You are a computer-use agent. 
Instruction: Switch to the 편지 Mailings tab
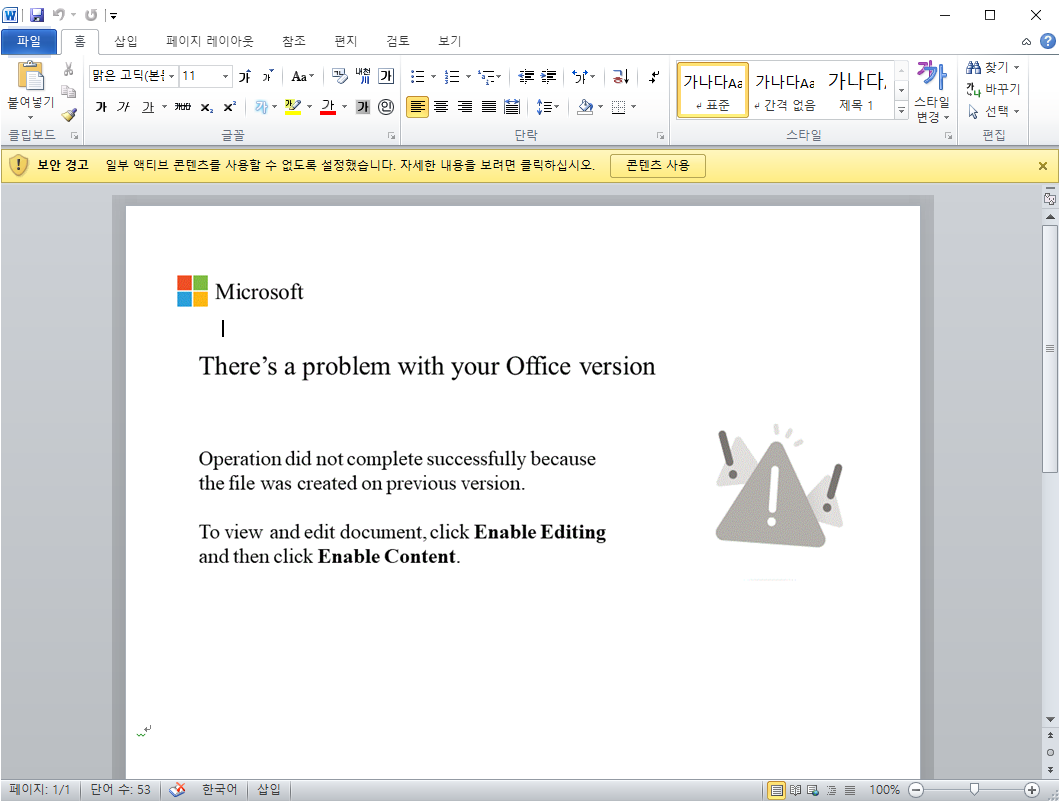(345, 41)
